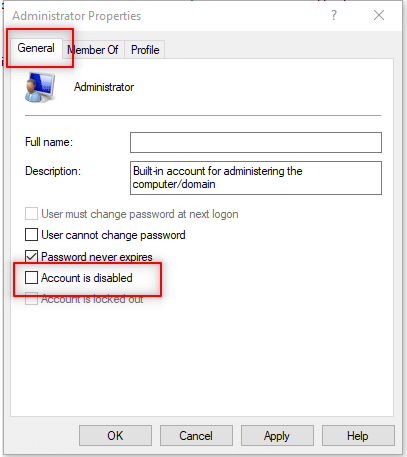407x457 pixels.
Task: Click the Administrator name label beside the icon
Action: coord(104,87)
